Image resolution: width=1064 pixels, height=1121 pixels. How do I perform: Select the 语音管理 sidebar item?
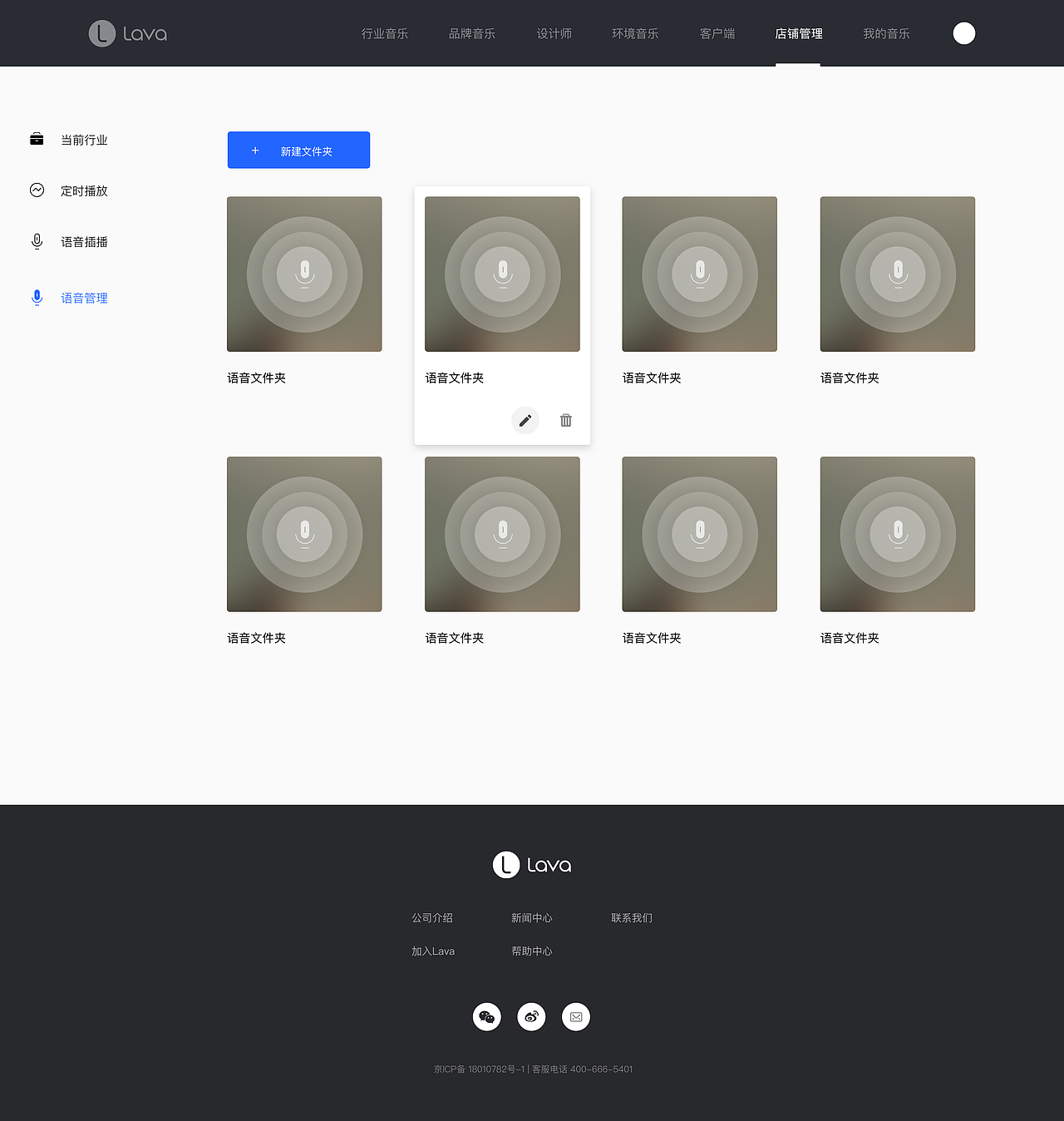[84, 298]
